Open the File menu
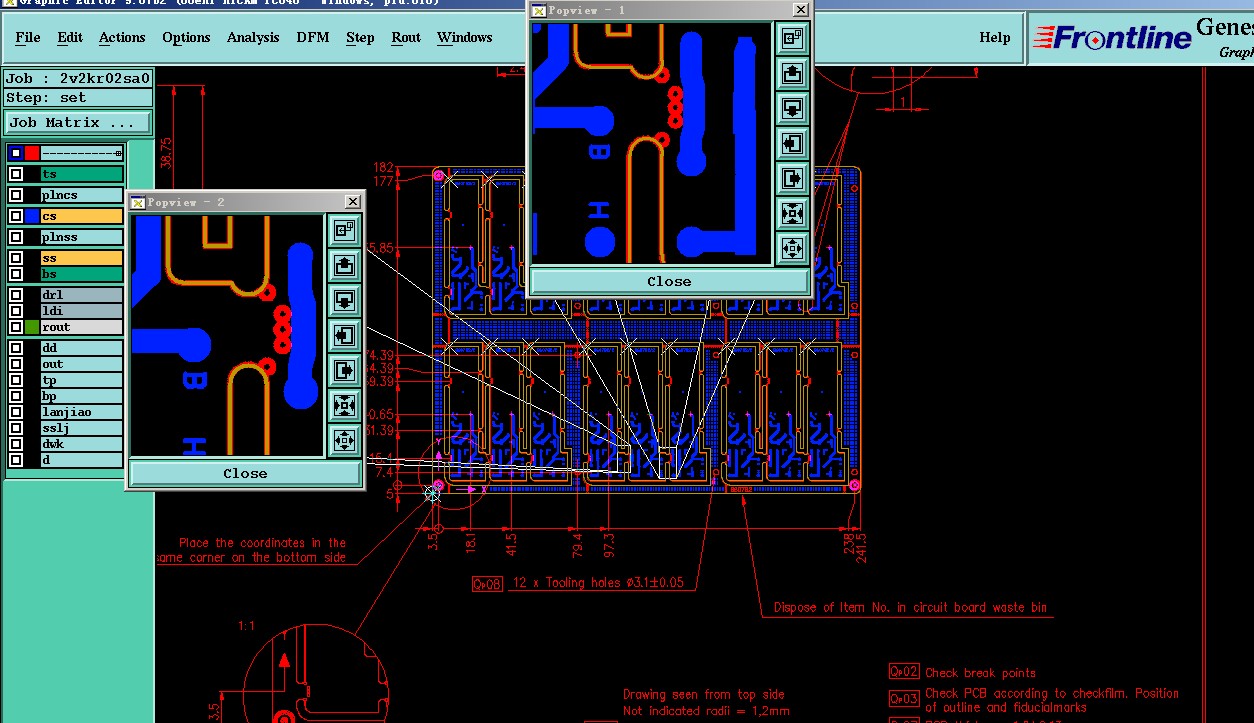 coord(28,38)
